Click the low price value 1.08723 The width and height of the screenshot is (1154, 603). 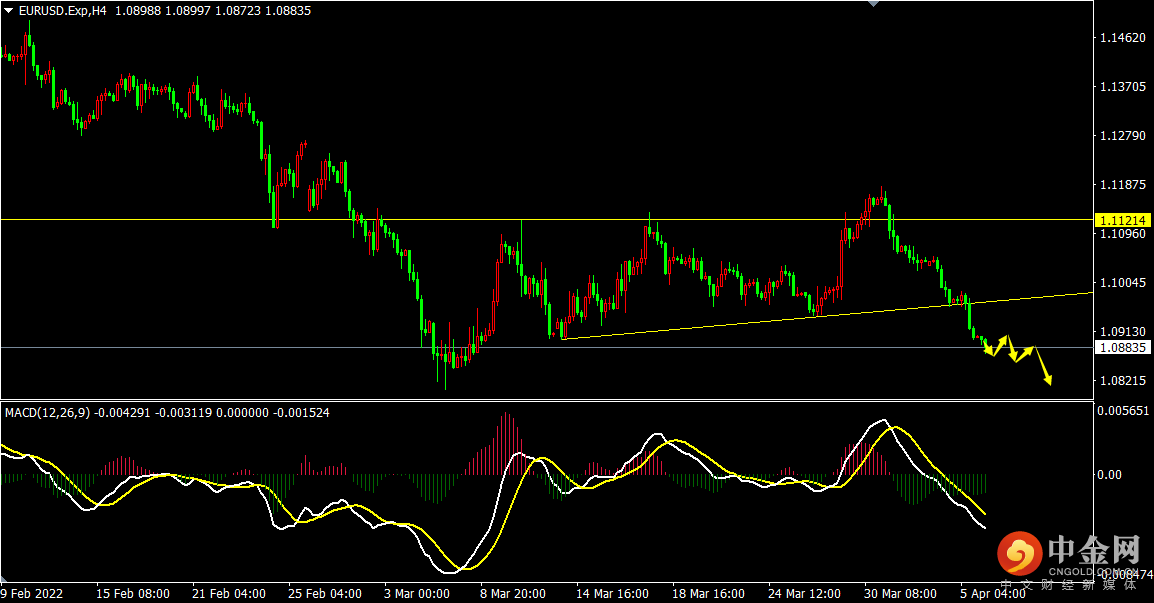(x=238, y=11)
